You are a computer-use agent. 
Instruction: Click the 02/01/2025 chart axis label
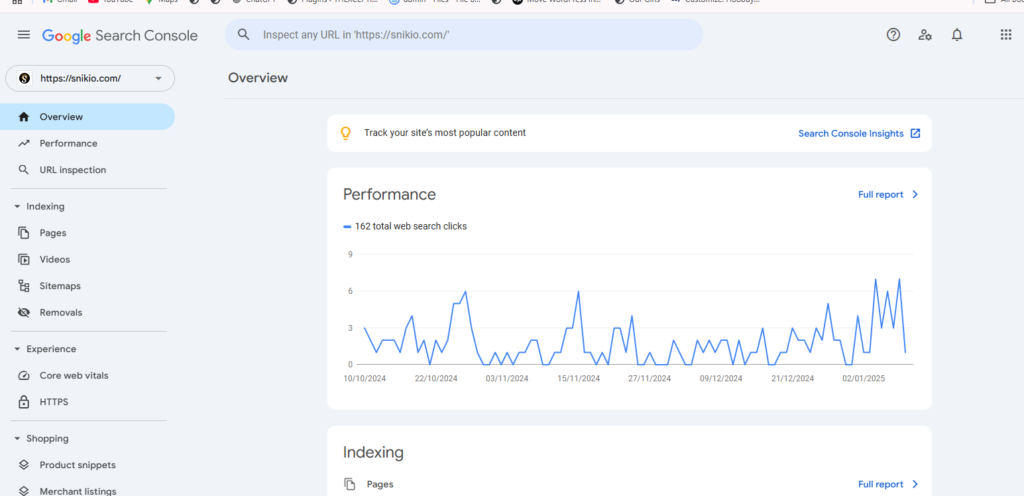point(863,378)
